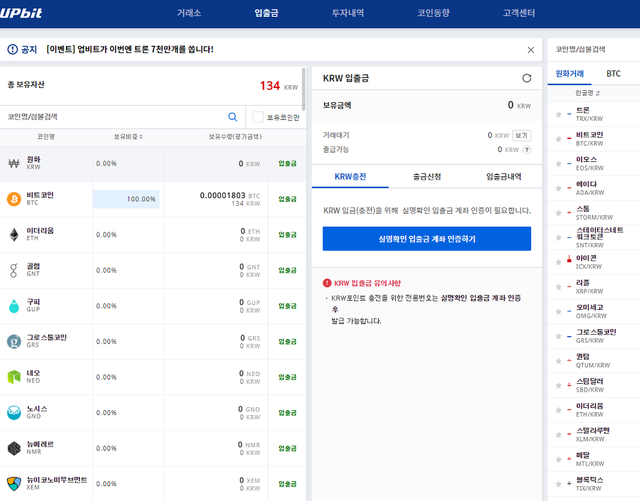Screen dimensions: 640x501
Task: Click the Bitcoin BTC icon
Action: point(14,199)
